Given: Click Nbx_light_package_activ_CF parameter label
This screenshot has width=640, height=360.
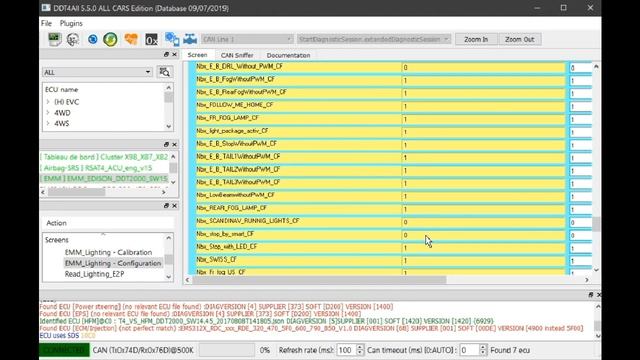Looking at the screenshot, I should (232, 131).
